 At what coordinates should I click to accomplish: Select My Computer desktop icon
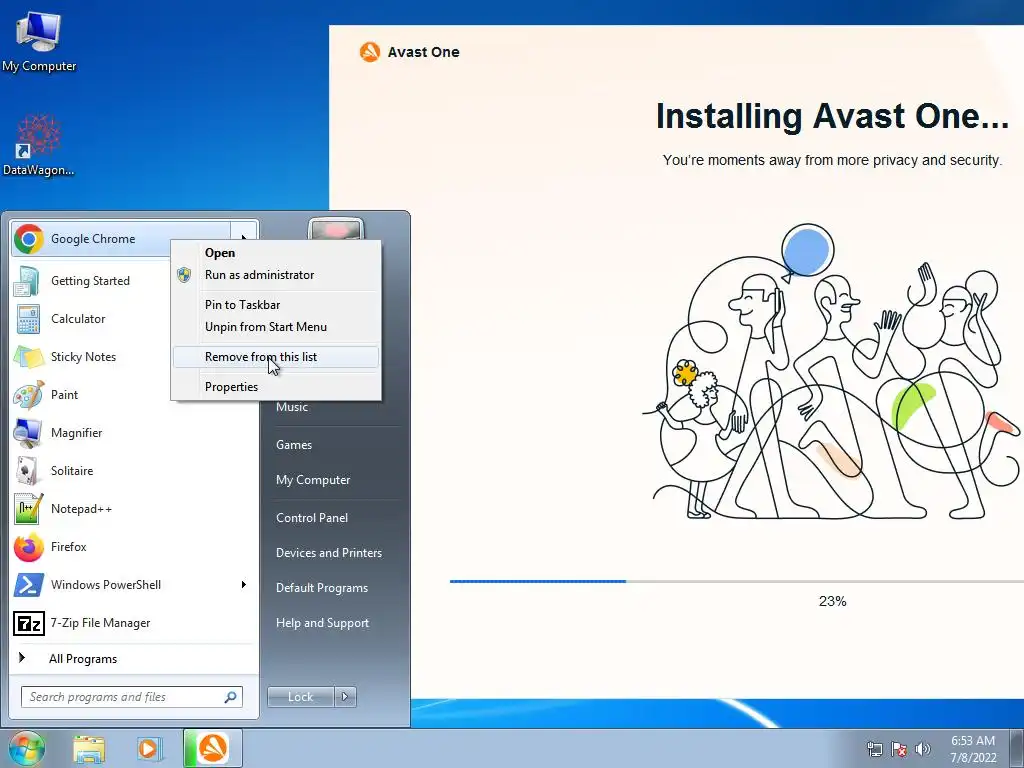pos(39,40)
